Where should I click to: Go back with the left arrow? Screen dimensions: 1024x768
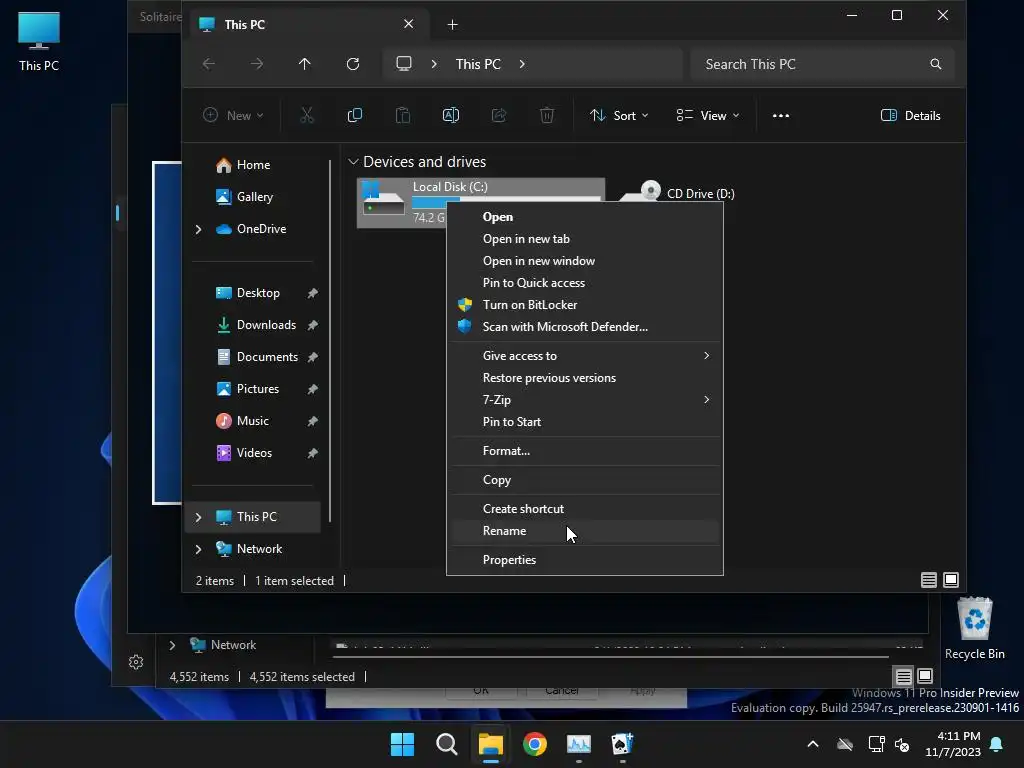[209, 64]
